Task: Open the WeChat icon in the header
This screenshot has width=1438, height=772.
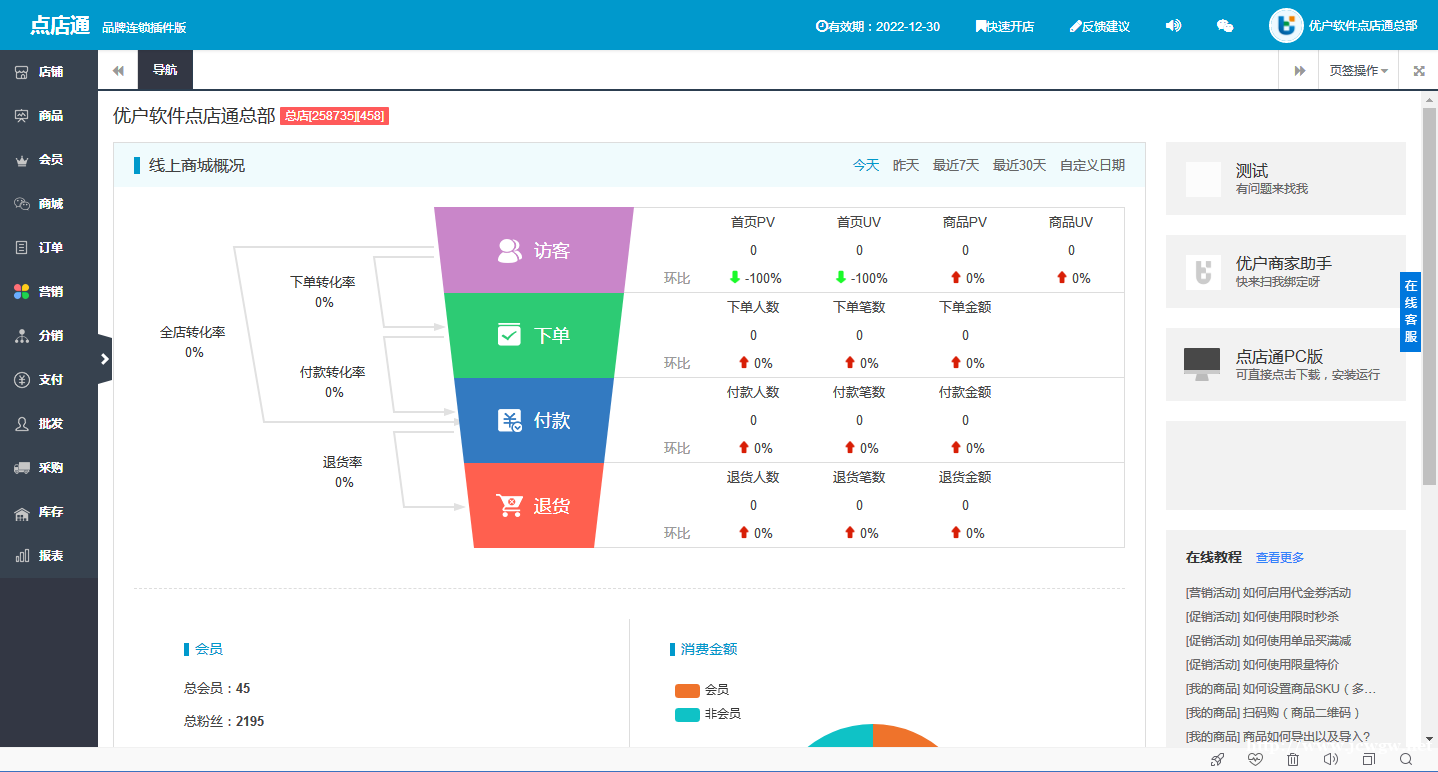Action: coord(1224,26)
